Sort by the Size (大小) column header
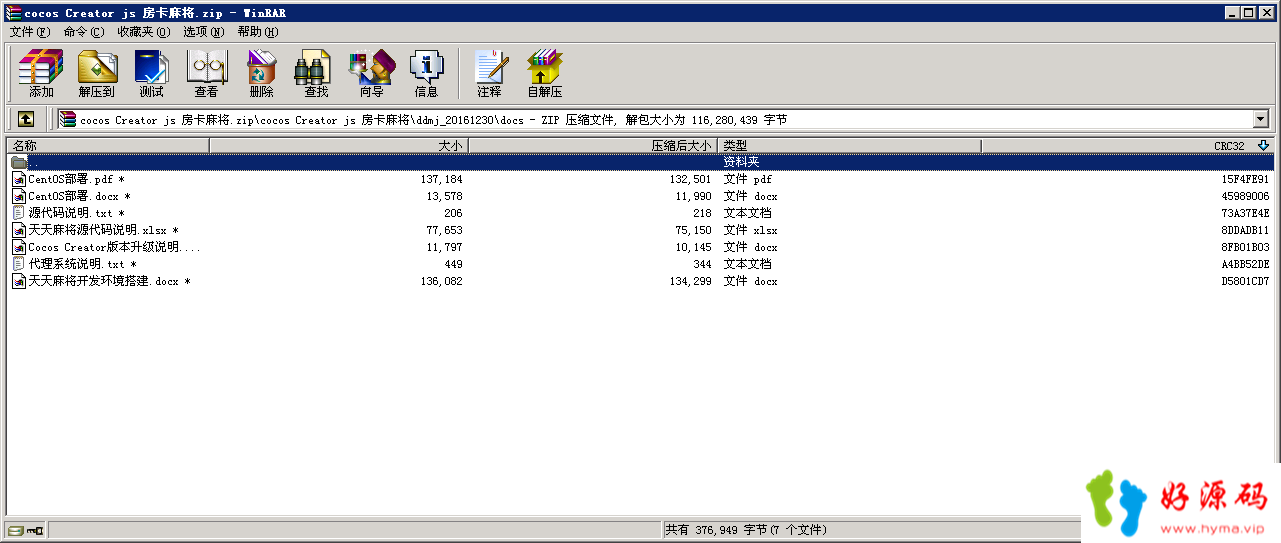 tap(339, 146)
